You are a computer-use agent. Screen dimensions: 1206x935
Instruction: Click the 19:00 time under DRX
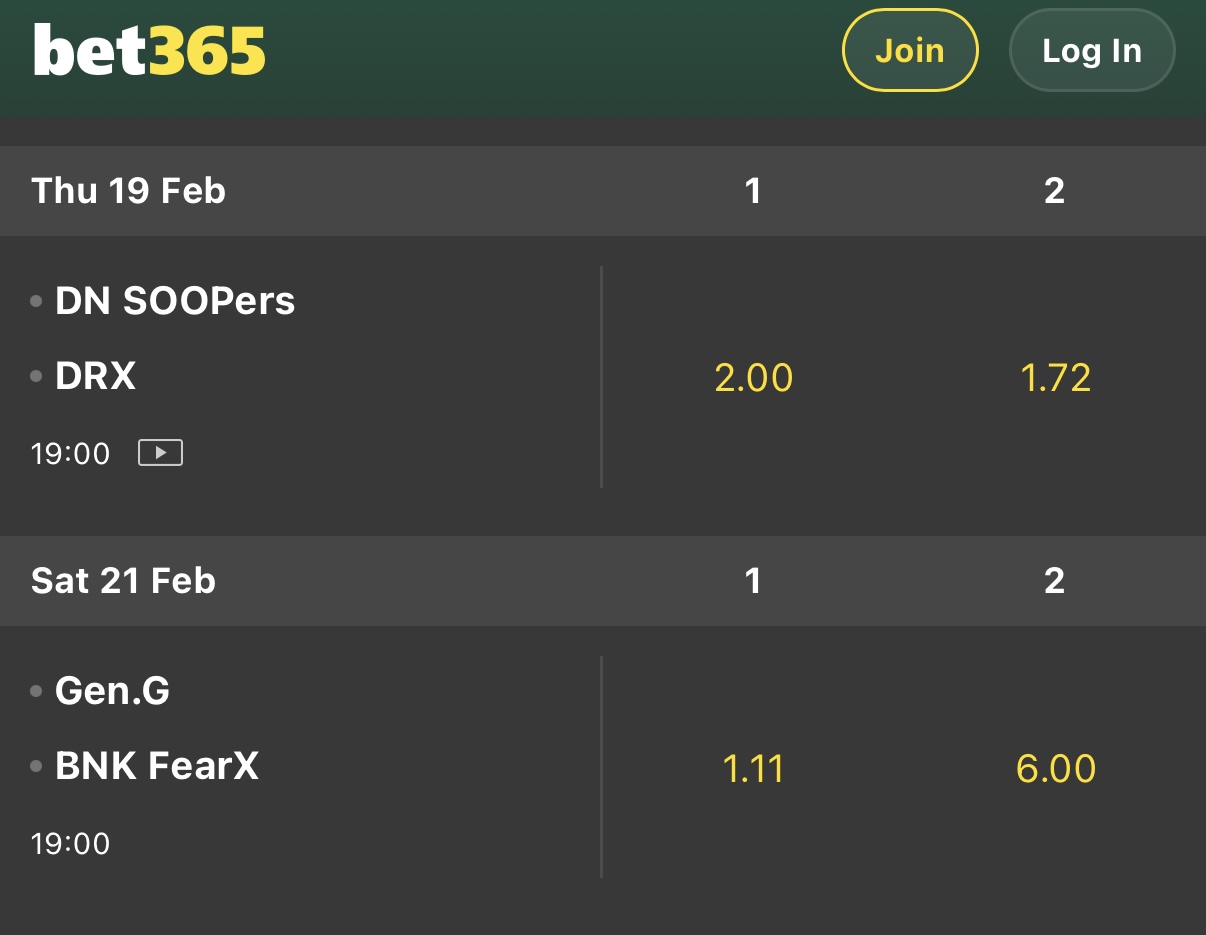coord(70,454)
